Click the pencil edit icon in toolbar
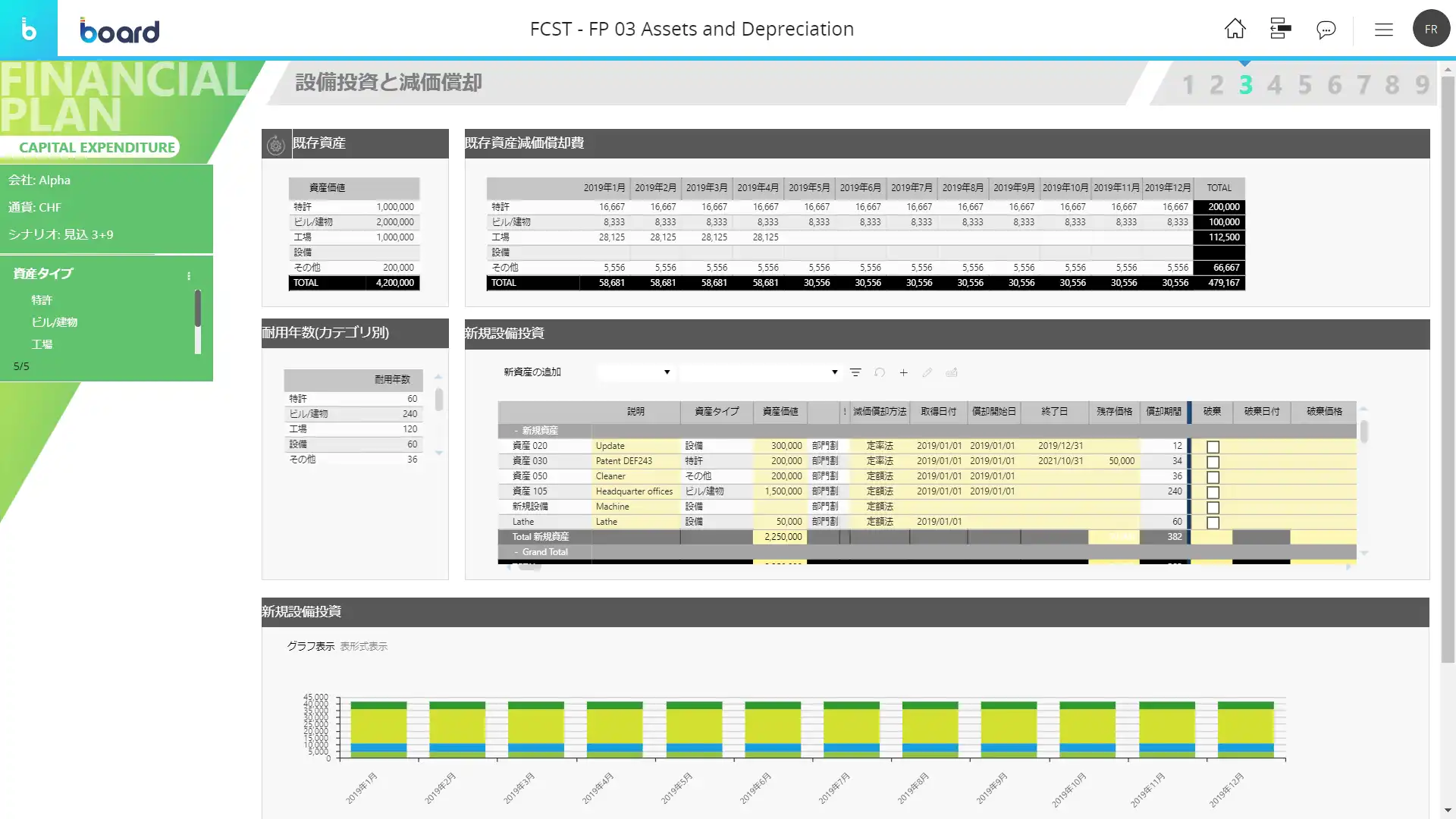Image resolution: width=1456 pixels, height=819 pixels. tap(927, 372)
